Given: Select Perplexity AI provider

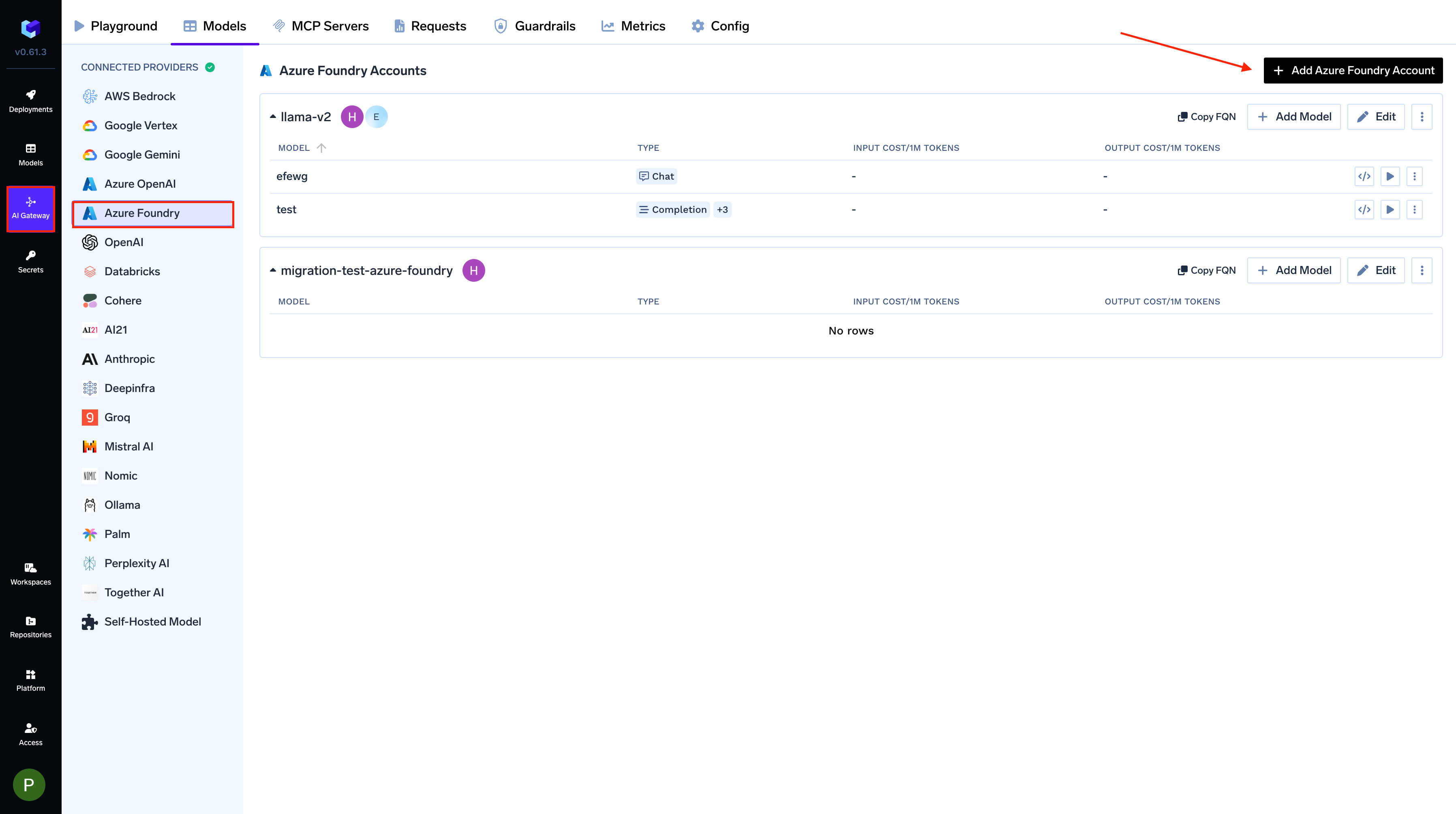Looking at the screenshot, I should [152, 563].
